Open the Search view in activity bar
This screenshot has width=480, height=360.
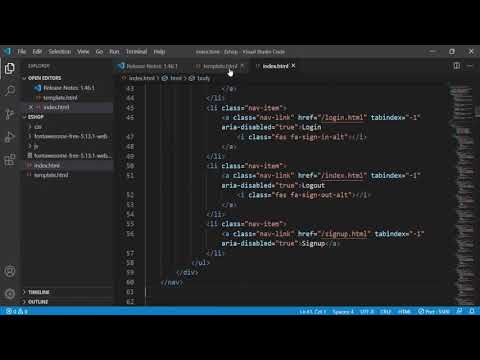click(x=10, y=91)
